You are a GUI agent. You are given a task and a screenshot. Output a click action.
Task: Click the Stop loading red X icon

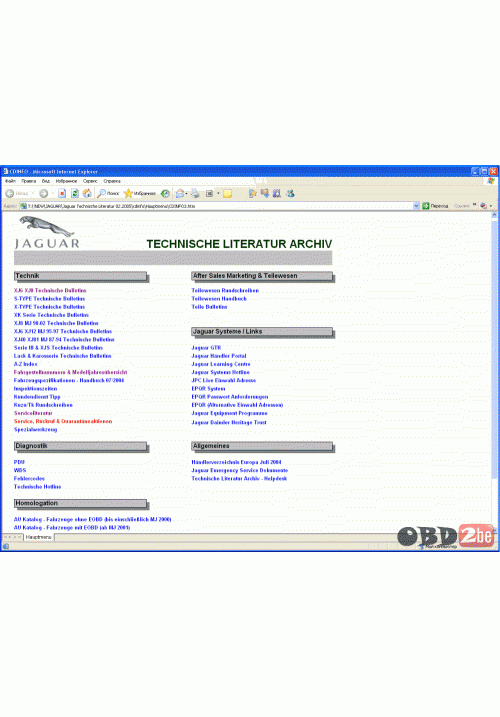tap(62, 194)
